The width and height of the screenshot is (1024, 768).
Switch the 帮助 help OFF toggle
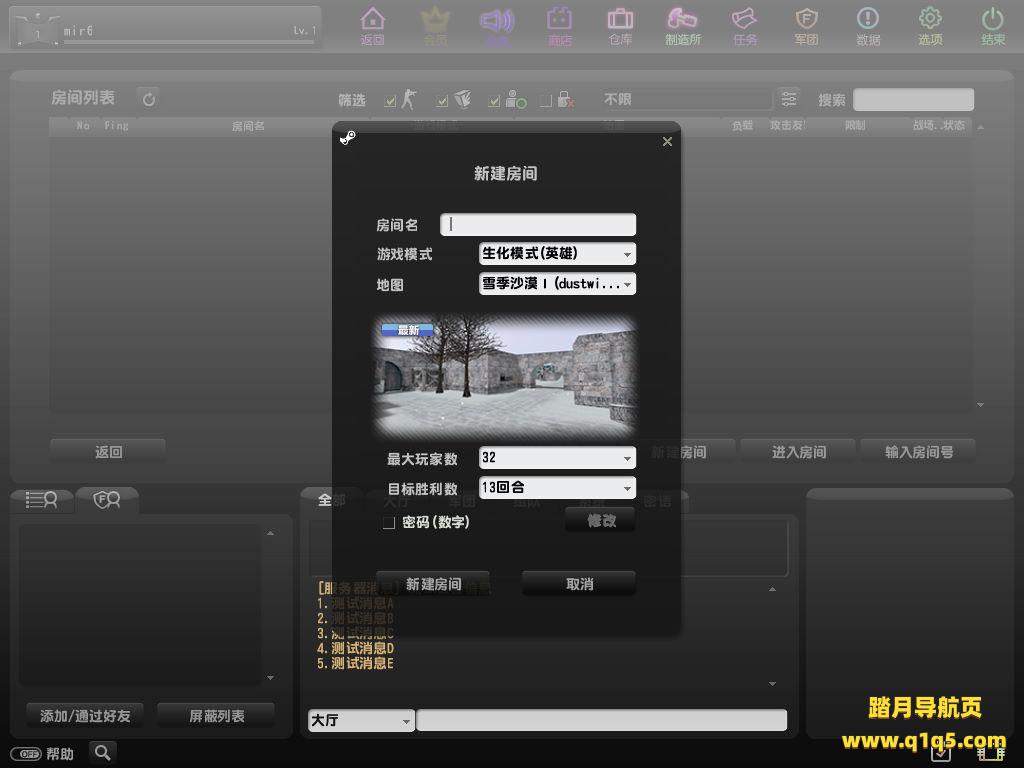(25, 754)
